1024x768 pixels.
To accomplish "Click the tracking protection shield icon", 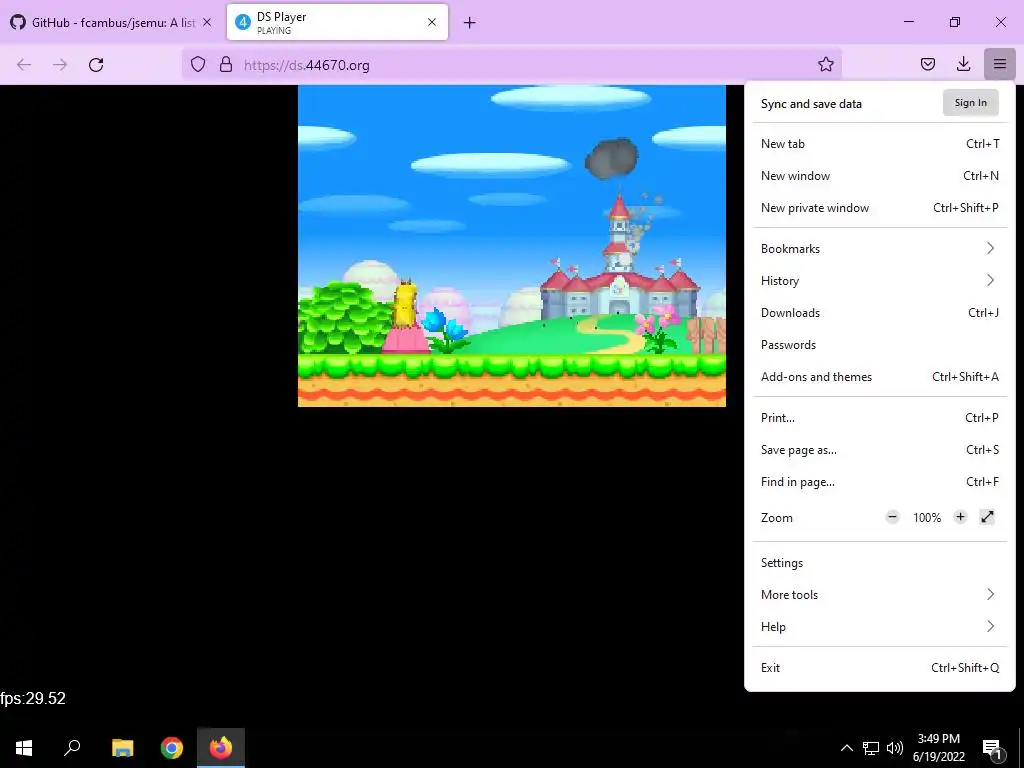I will point(198,64).
